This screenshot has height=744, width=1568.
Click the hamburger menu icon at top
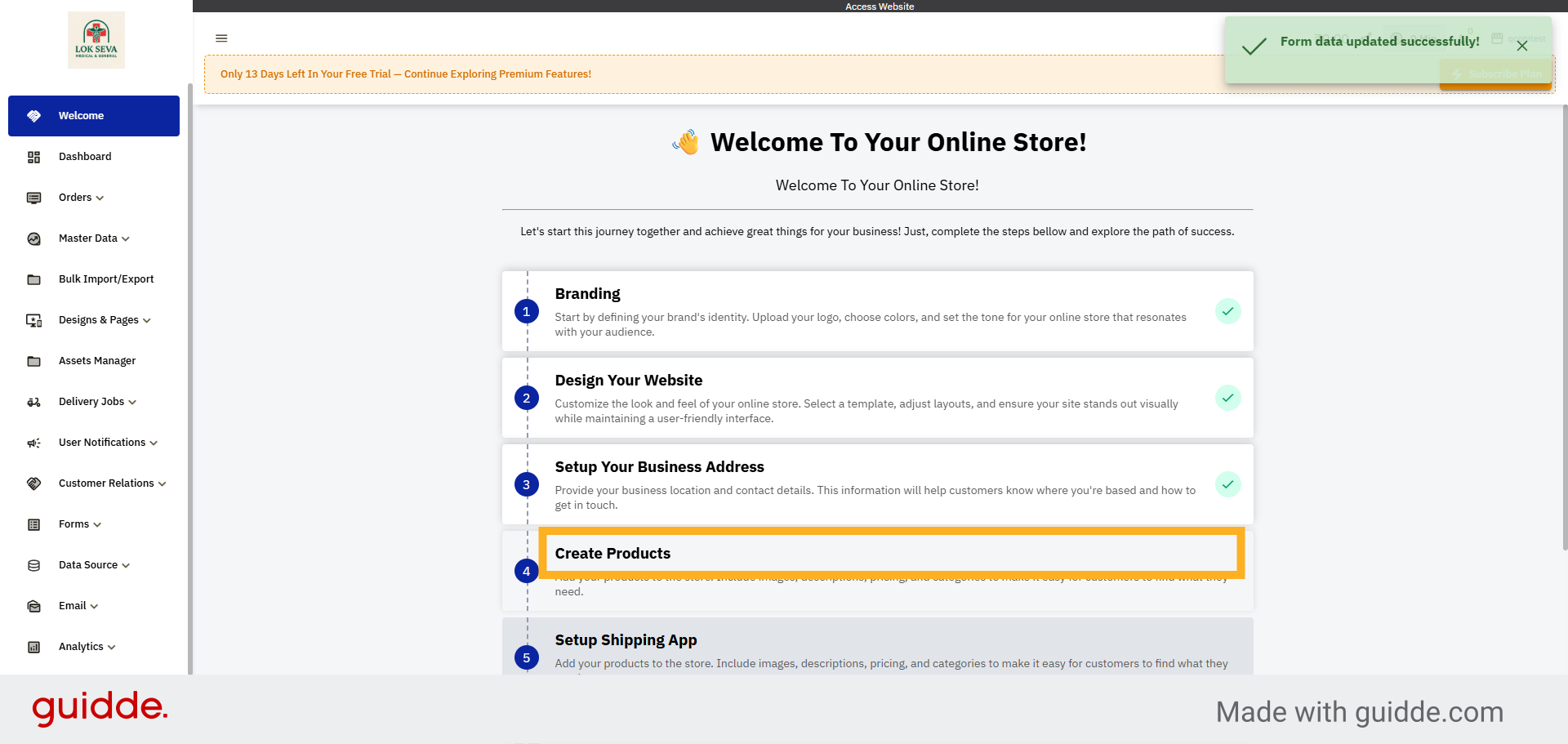coord(221,38)
